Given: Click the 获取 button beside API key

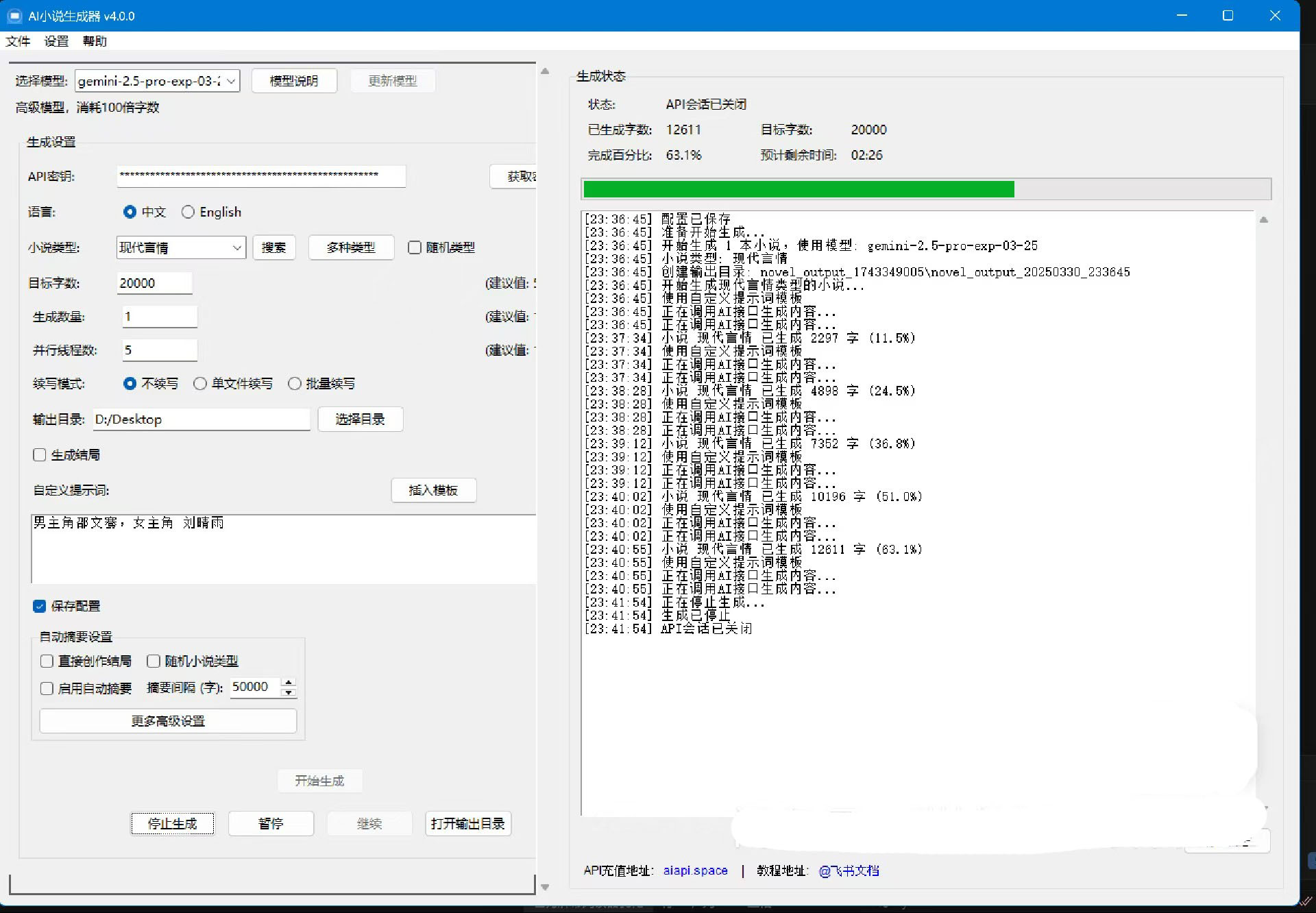Looking at the screenshot, I should 514,176.
